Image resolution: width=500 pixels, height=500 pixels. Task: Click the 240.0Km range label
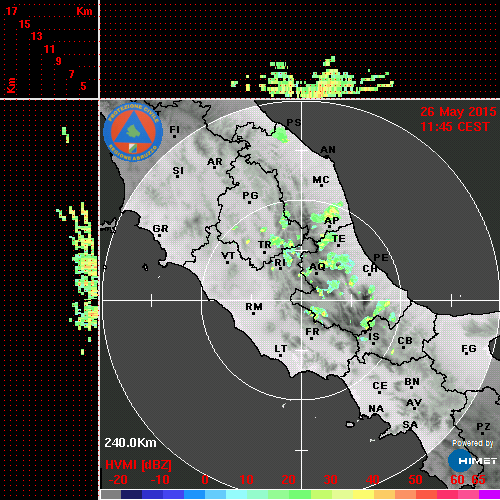click(130, 443)
